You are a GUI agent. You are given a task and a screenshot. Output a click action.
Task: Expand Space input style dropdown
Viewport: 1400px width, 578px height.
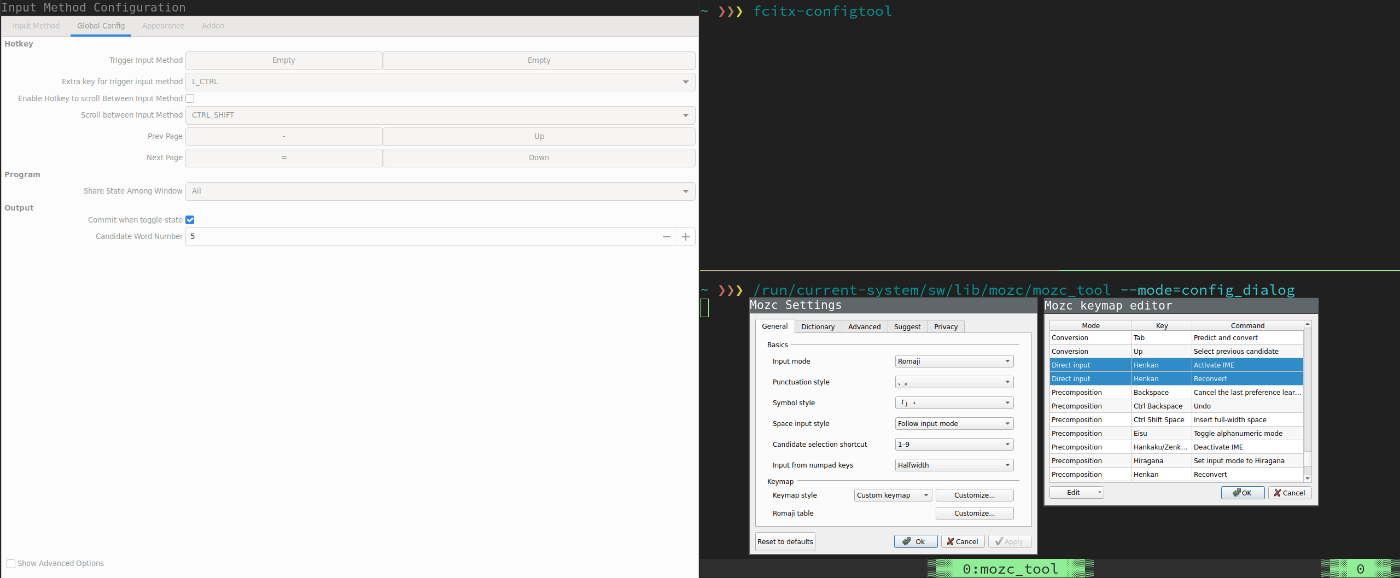point(954,424)
